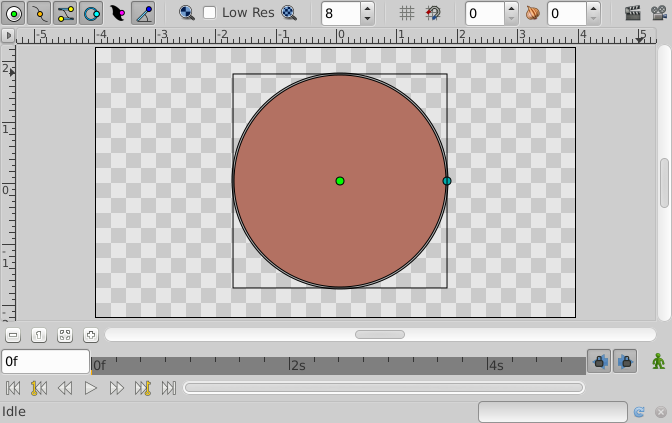
Task: Click the 2s mark on the timeline
Action: pos(297,366)
